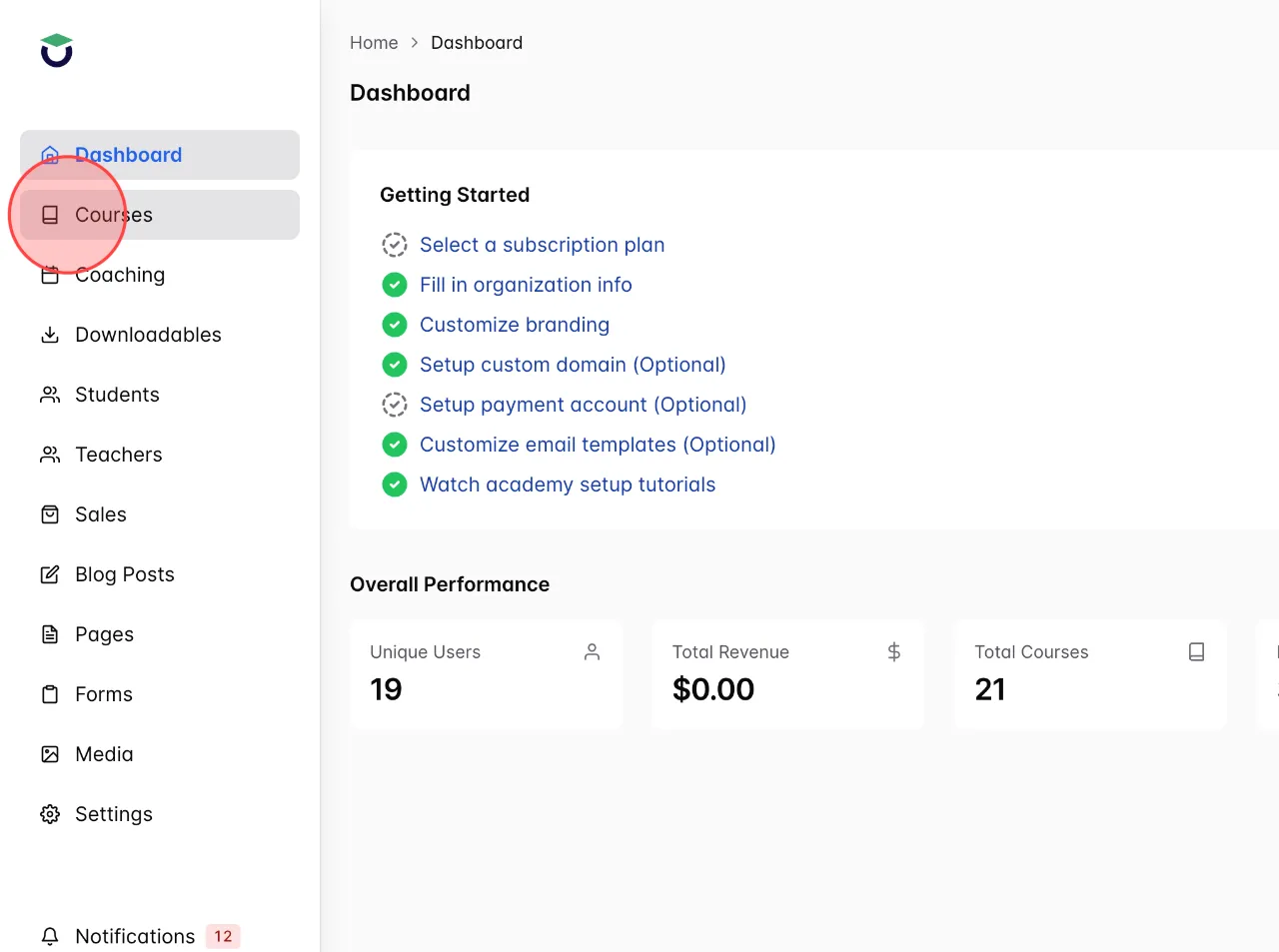Click the dollar icon on Total Revenue card
The height and width of the screenshot is (952, 1279).
click(894, 652)
